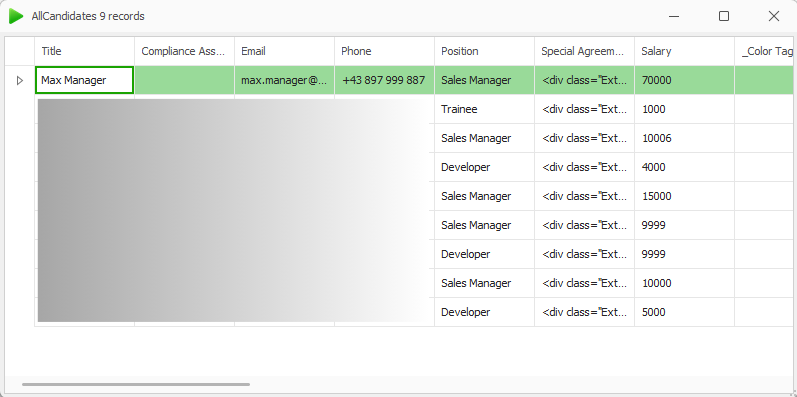Select the Developer cell with salary 5000
This screenshot has height=397, width=797.
(x=484, y=312)
